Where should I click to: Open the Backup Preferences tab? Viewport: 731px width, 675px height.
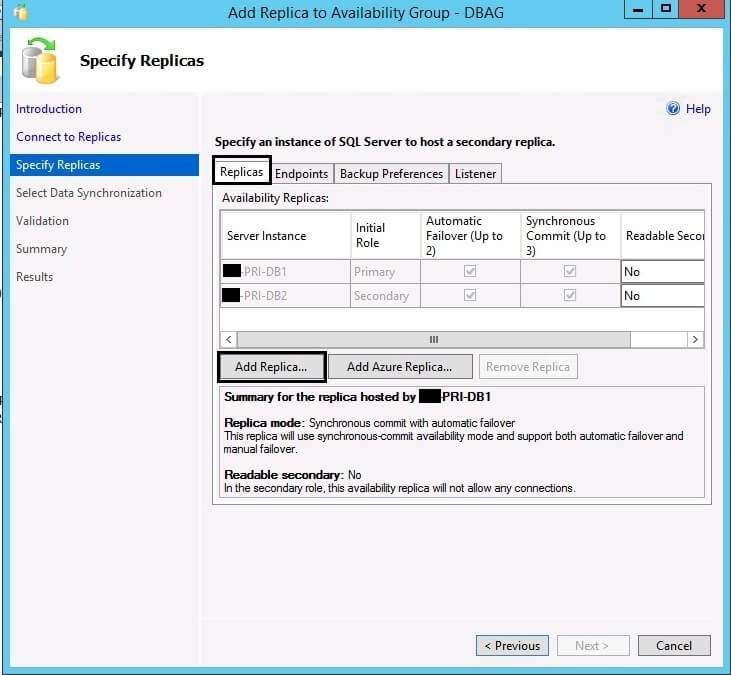(x=391, y=174)
